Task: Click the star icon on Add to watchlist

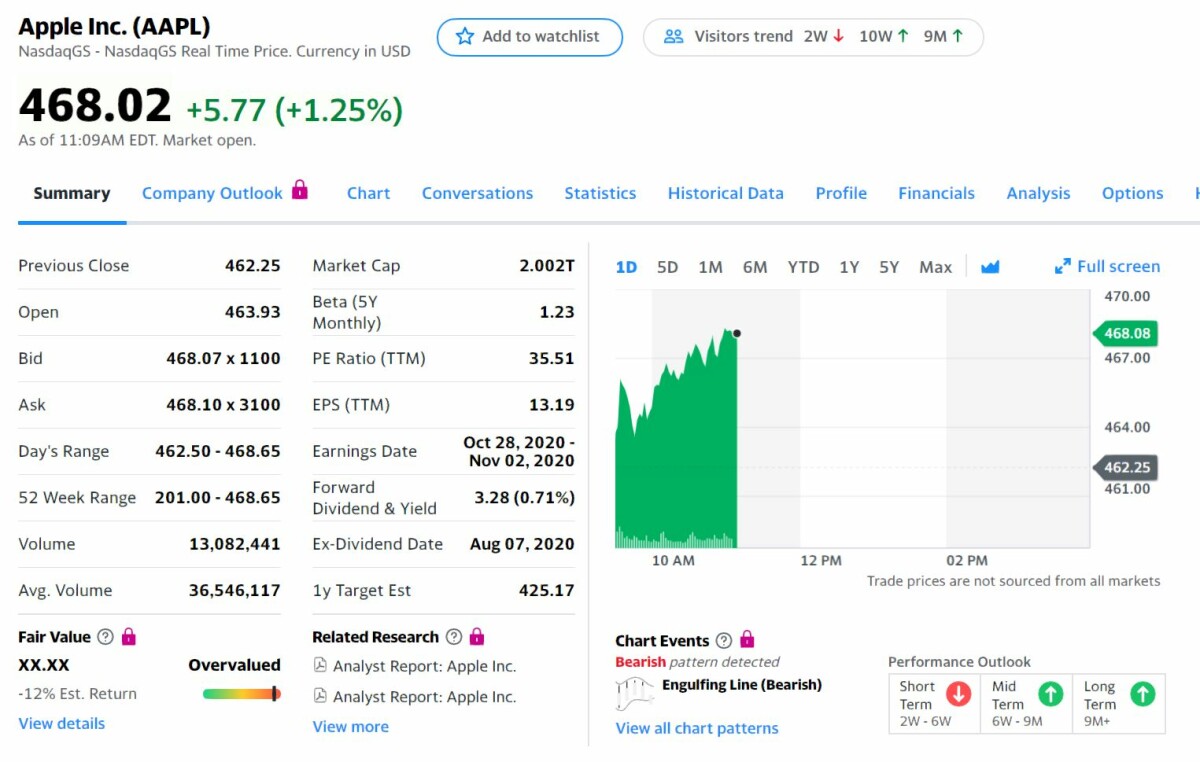Action: (464, 37)
